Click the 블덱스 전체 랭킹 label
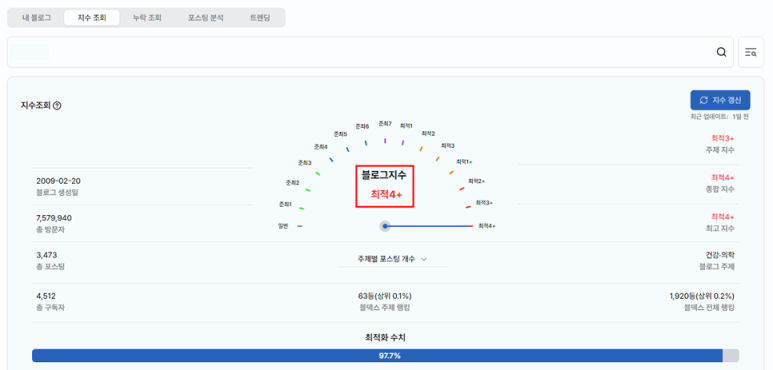The height and width of the screenshot is (370, 773). pos(709,307)
